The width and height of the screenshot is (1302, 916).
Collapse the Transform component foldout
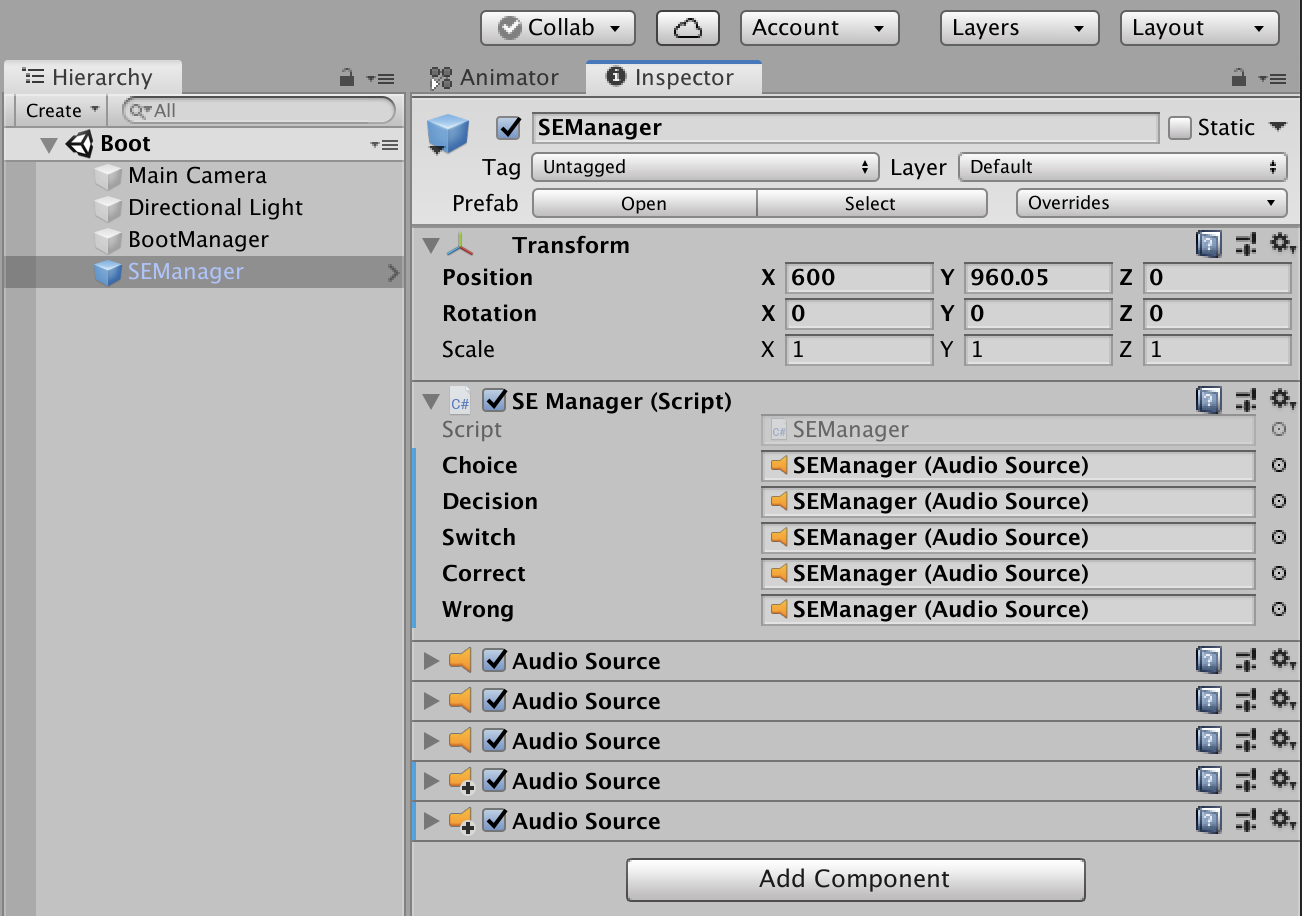pyautogui.click(x=431, y=245)
